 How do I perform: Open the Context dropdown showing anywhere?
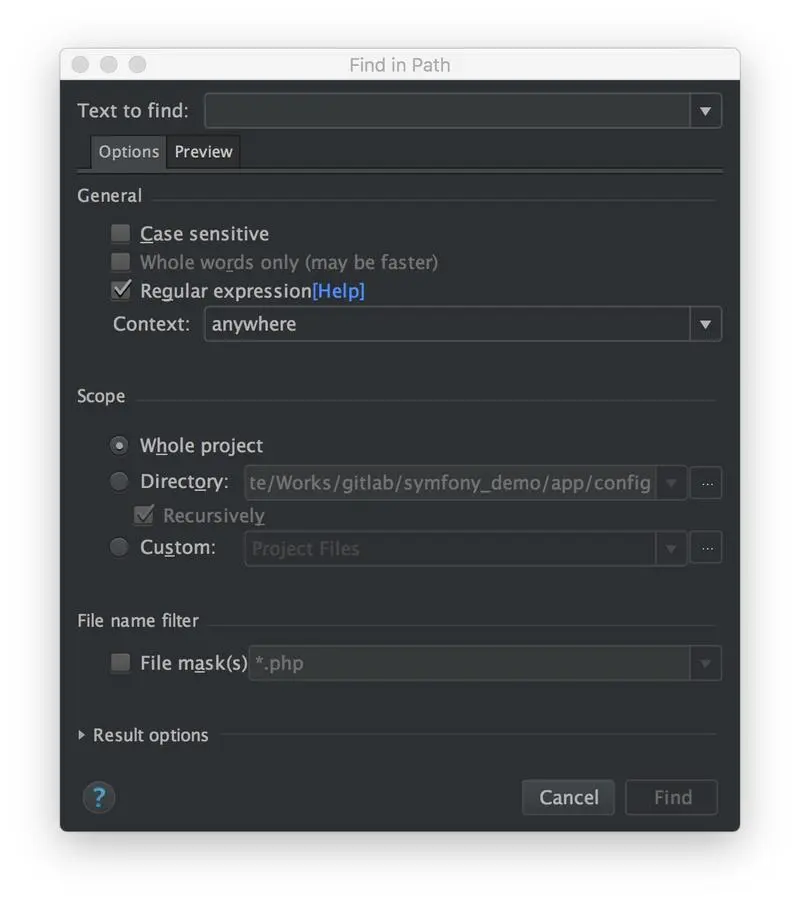coord(705,324)
